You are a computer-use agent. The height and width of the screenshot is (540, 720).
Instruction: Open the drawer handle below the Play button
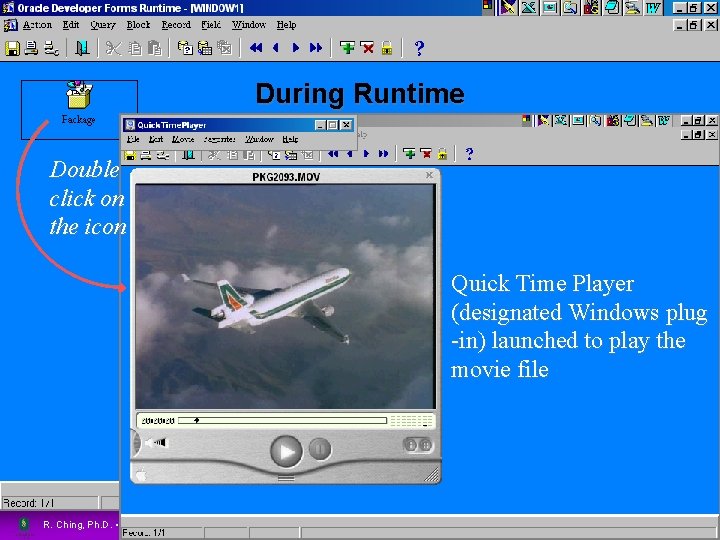pyautogui.click(x=286, y=478)
